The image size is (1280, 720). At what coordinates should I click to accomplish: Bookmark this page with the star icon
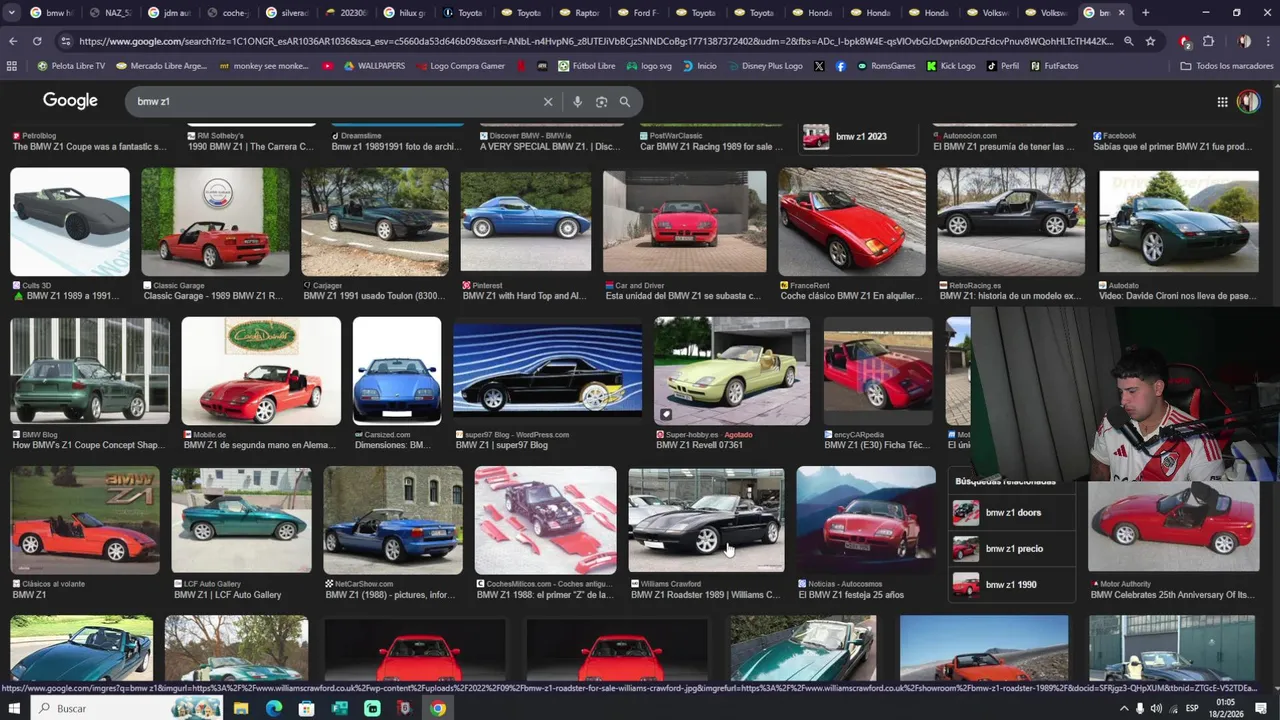pos(1150,41)
